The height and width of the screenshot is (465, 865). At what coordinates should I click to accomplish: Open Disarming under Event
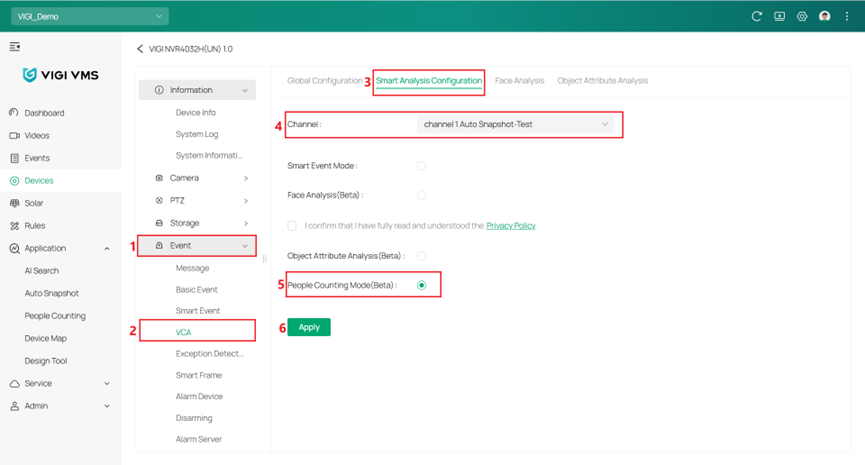click(x=194, y=418)
